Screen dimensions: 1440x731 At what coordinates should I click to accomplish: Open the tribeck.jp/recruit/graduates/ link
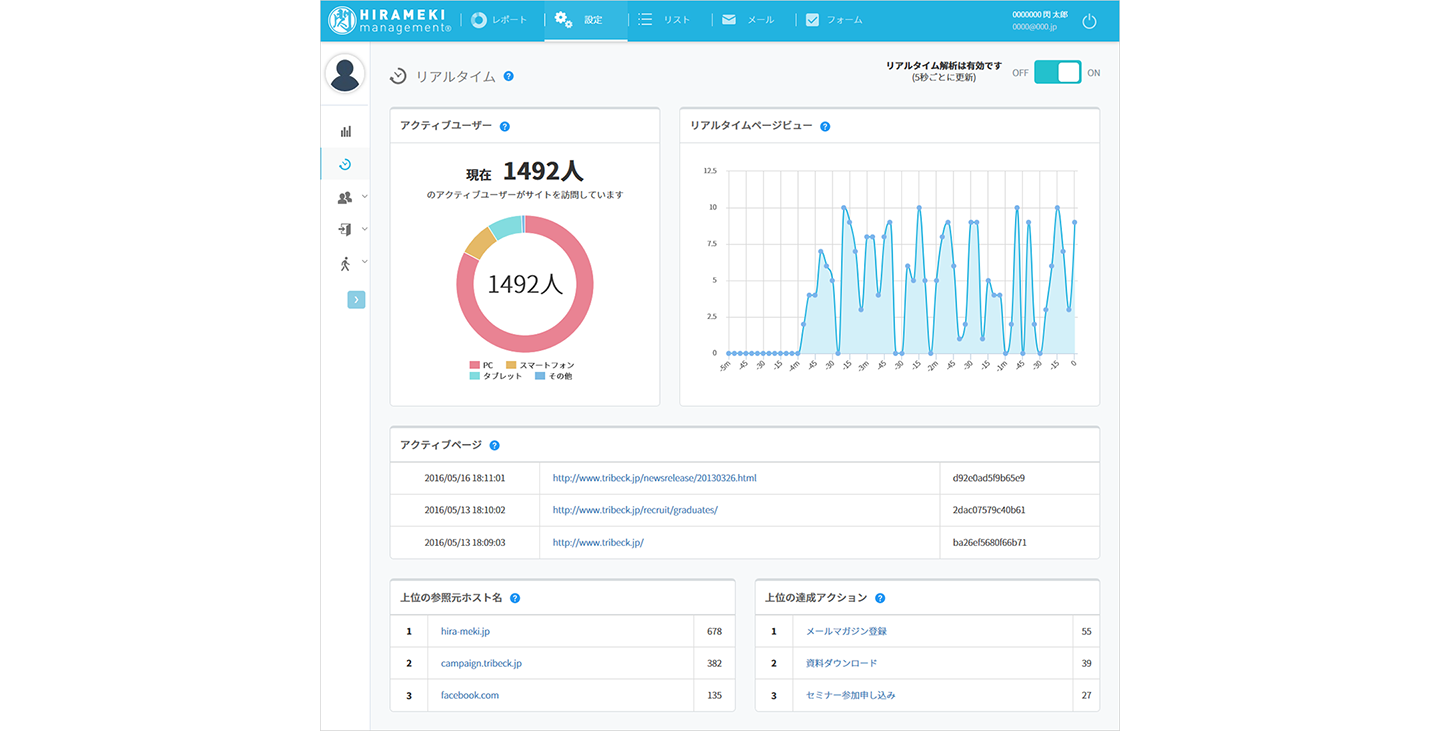tap(635, 510)
